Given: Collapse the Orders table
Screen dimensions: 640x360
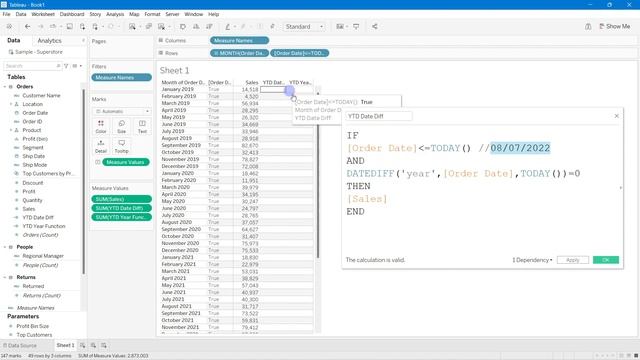Looking at the screenshot, I should 5,87.
